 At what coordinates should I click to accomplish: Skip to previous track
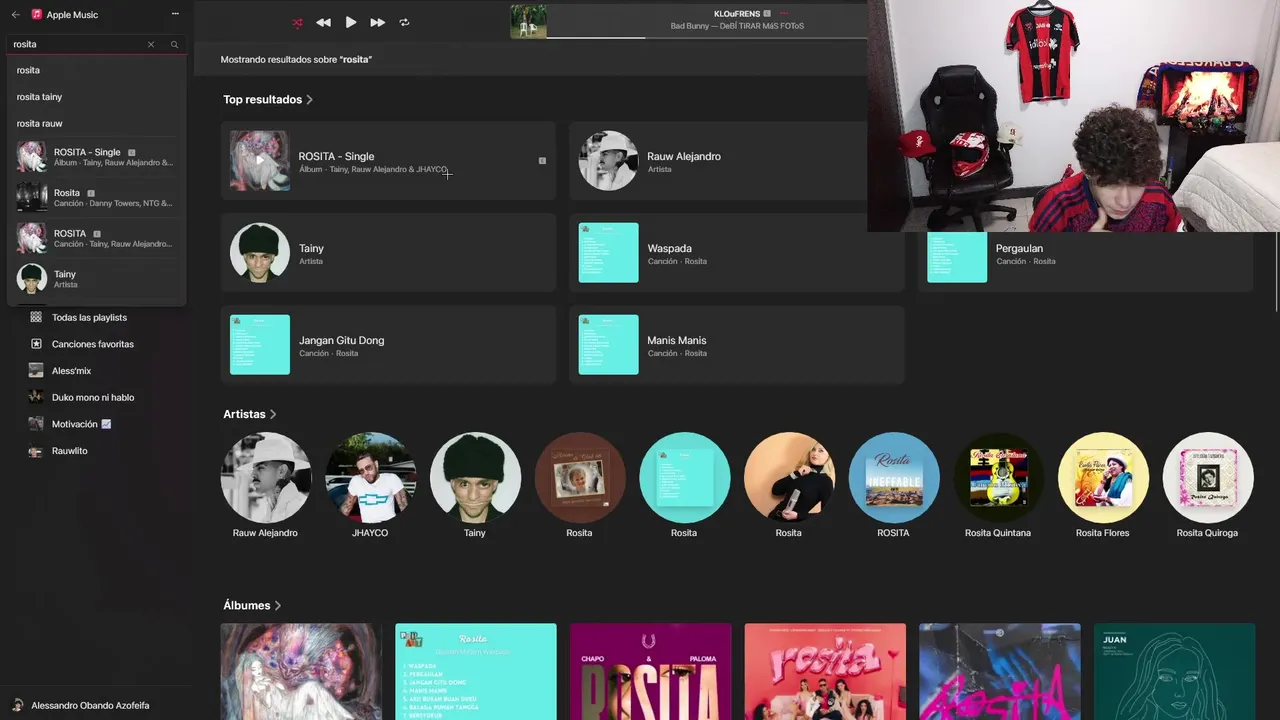[323, 22]
